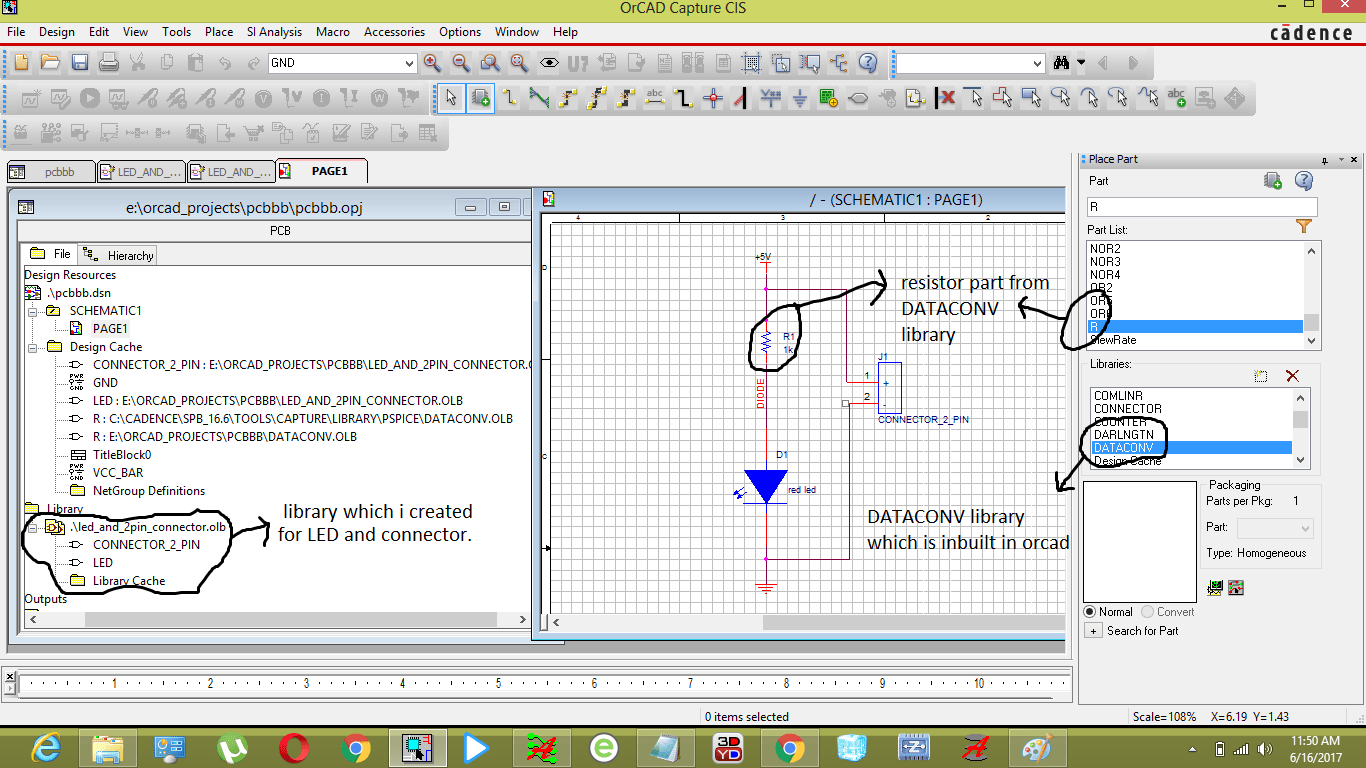Select the Place Junction tool
Viewport: 1366px width, 768px height.
tap(713, 99)
